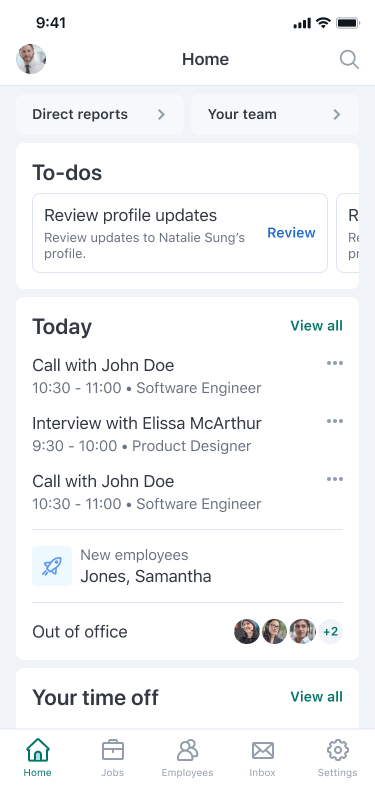Select new employee Jones, Samantha
The width and height of the screenshot is (375, 789).
point(146,576)
